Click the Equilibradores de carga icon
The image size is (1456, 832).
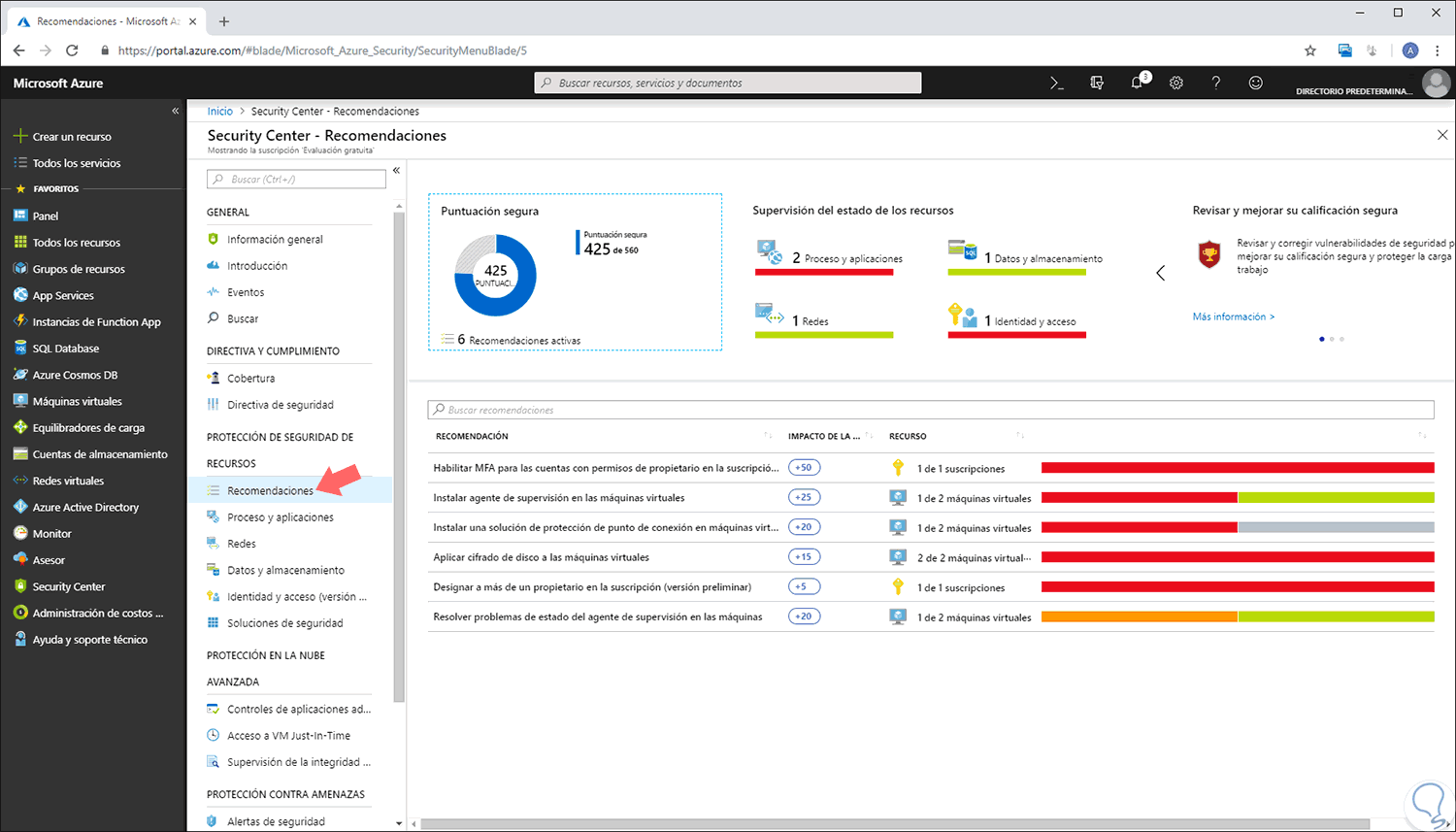(20, 427)
